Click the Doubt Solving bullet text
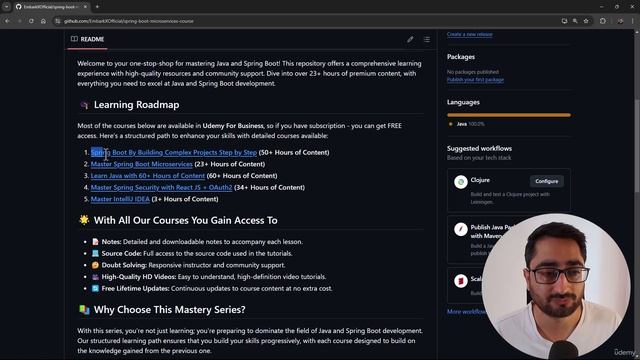 point(193,265)
